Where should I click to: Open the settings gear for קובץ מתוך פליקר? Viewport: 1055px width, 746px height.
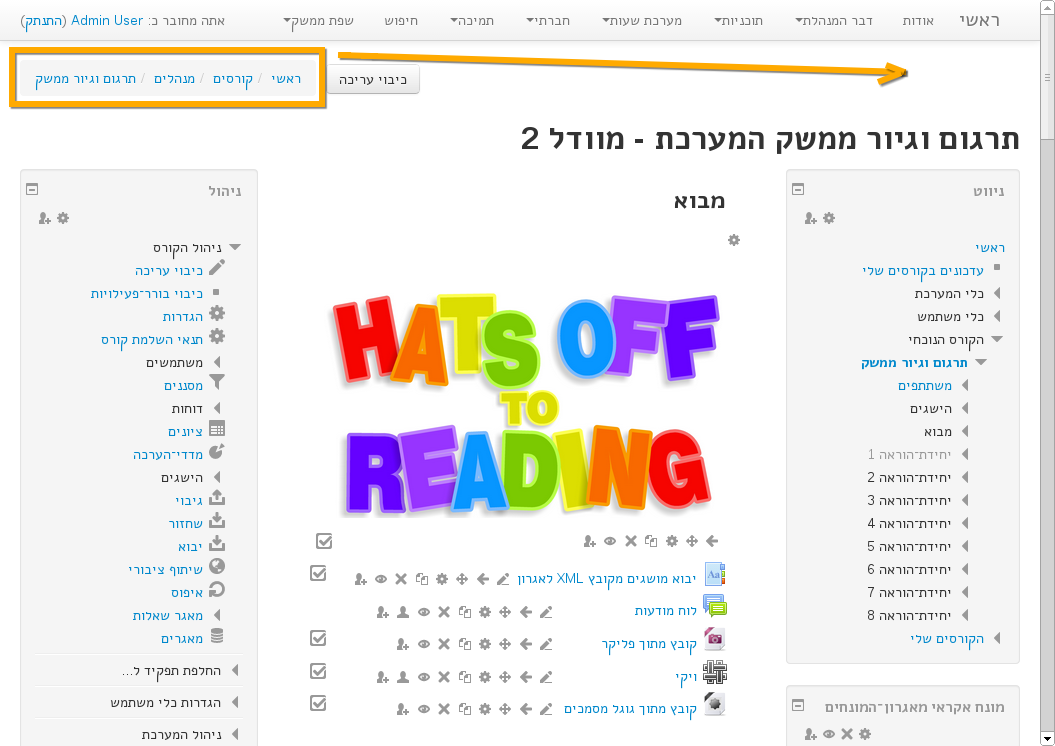click(485, 644)
